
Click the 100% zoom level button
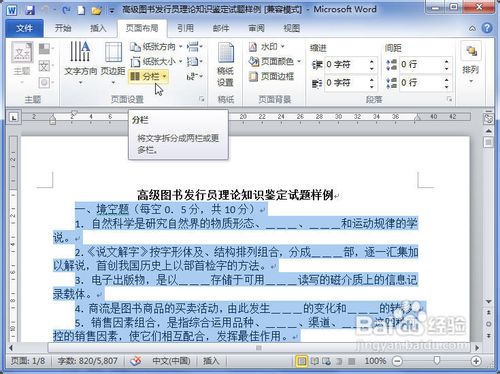(x=375, y=361)
